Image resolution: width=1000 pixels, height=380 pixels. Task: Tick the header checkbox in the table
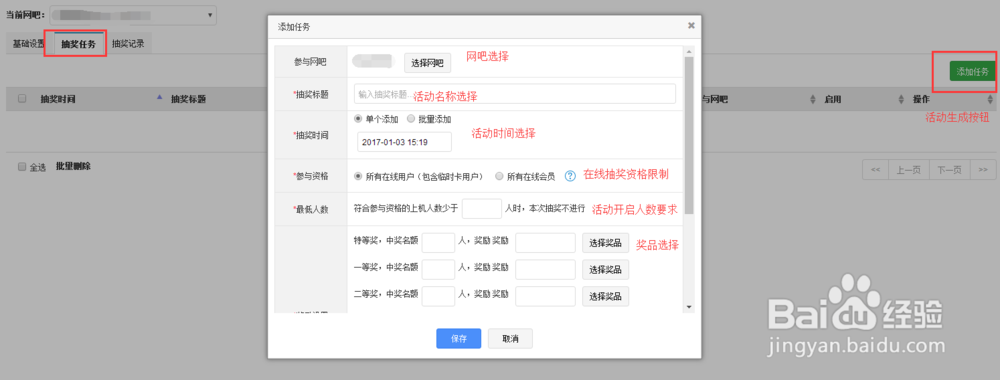point(22,99)
